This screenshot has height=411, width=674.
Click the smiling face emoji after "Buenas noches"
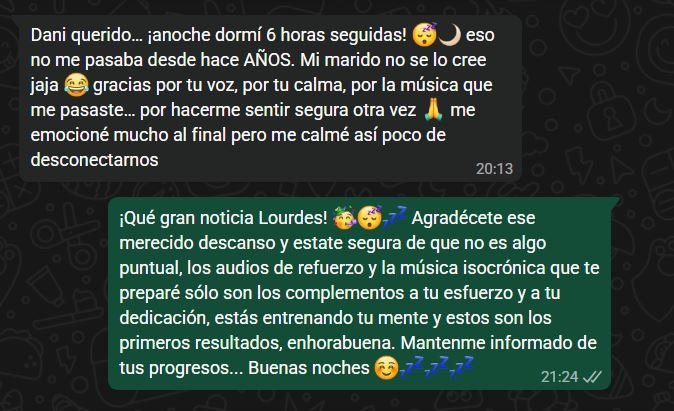(x=386, y=368)
